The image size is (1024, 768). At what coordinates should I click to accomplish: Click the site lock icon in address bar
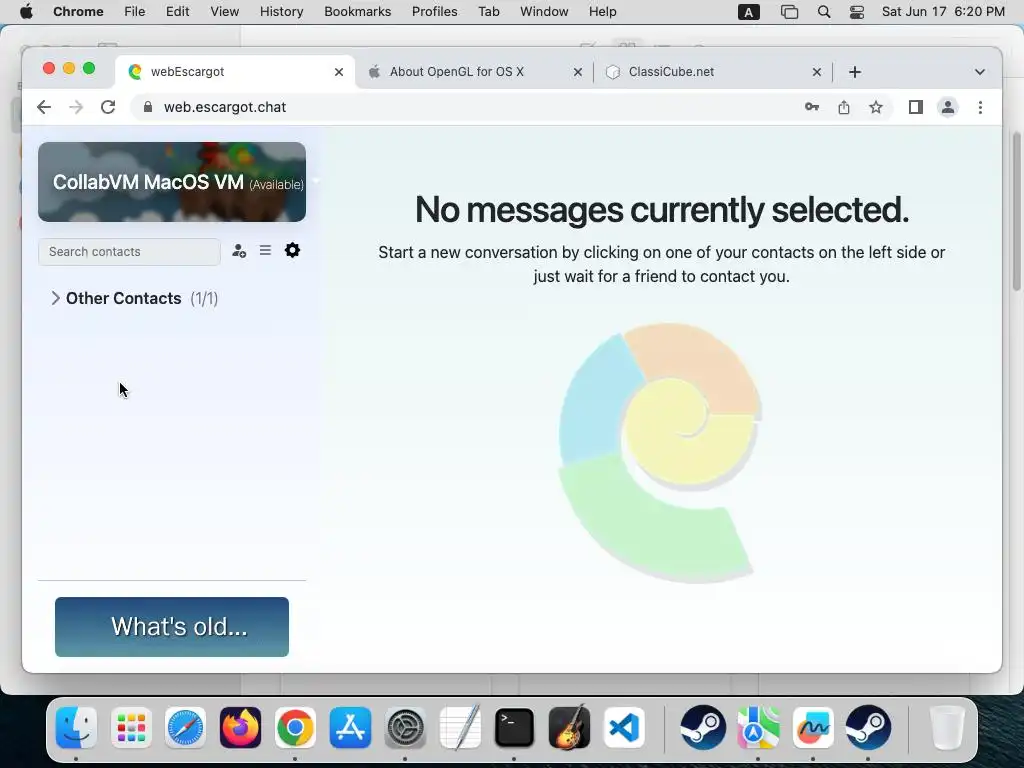pyautogui.click(x=148, y=107)
